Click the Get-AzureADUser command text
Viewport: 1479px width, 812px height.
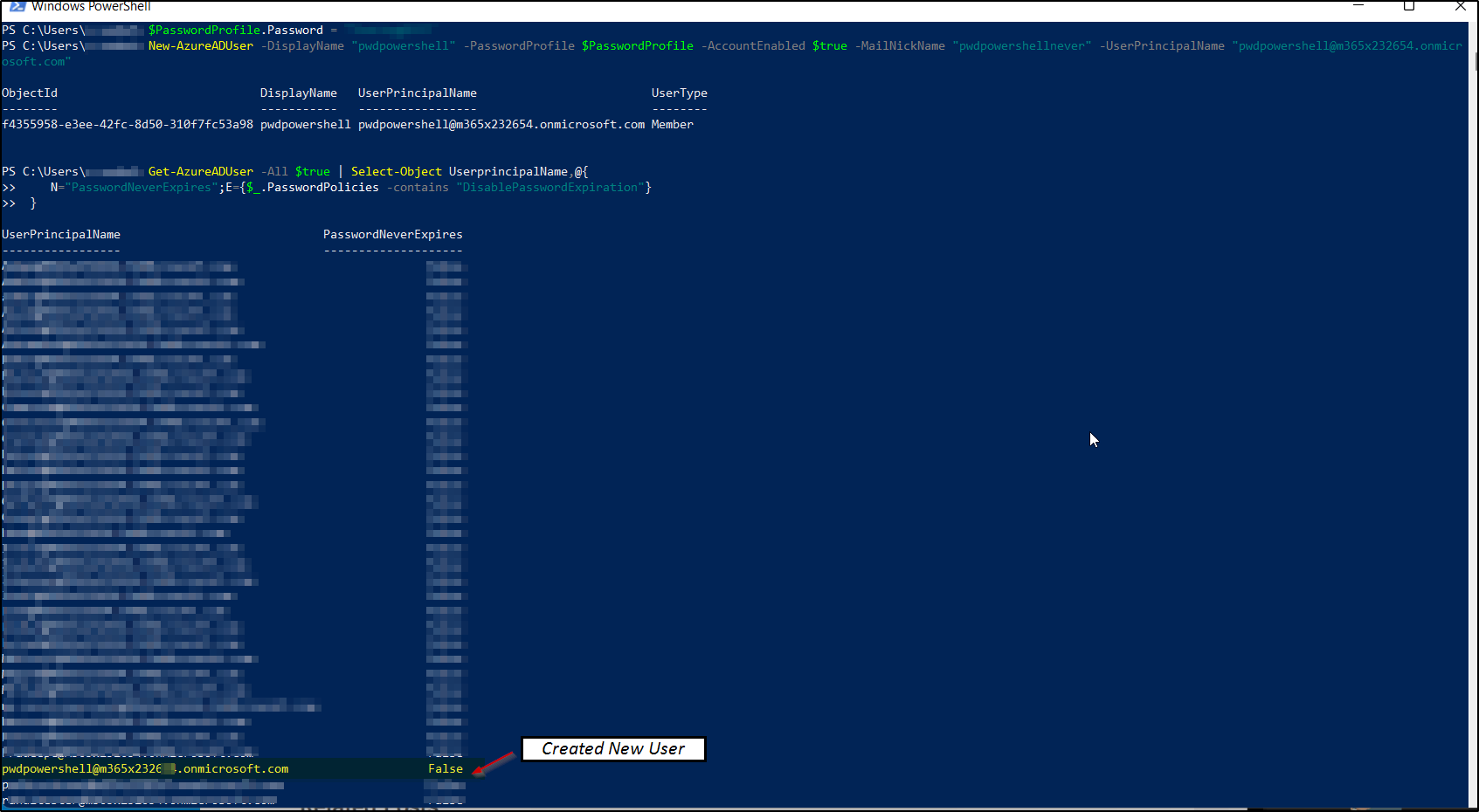(201, 172)
